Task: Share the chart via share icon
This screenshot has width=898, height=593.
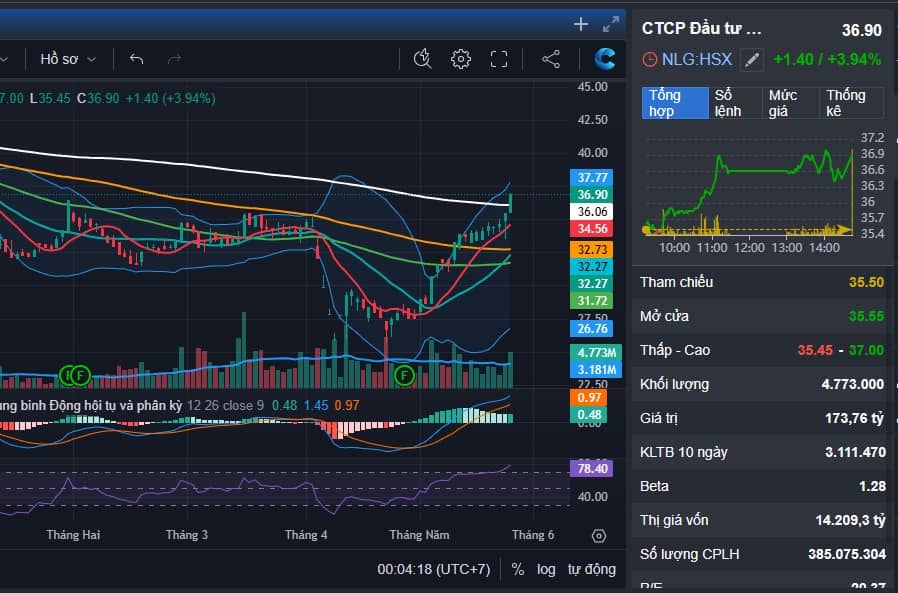Action: tap(551, 59)
